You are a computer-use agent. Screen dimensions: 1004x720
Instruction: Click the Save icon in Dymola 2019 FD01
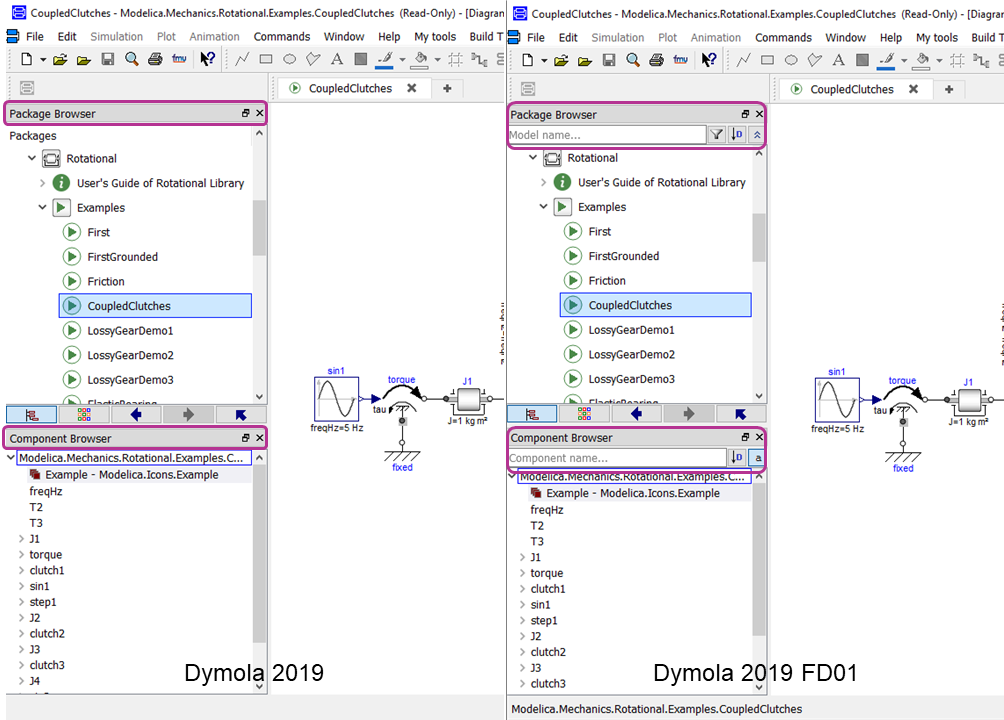609,60
